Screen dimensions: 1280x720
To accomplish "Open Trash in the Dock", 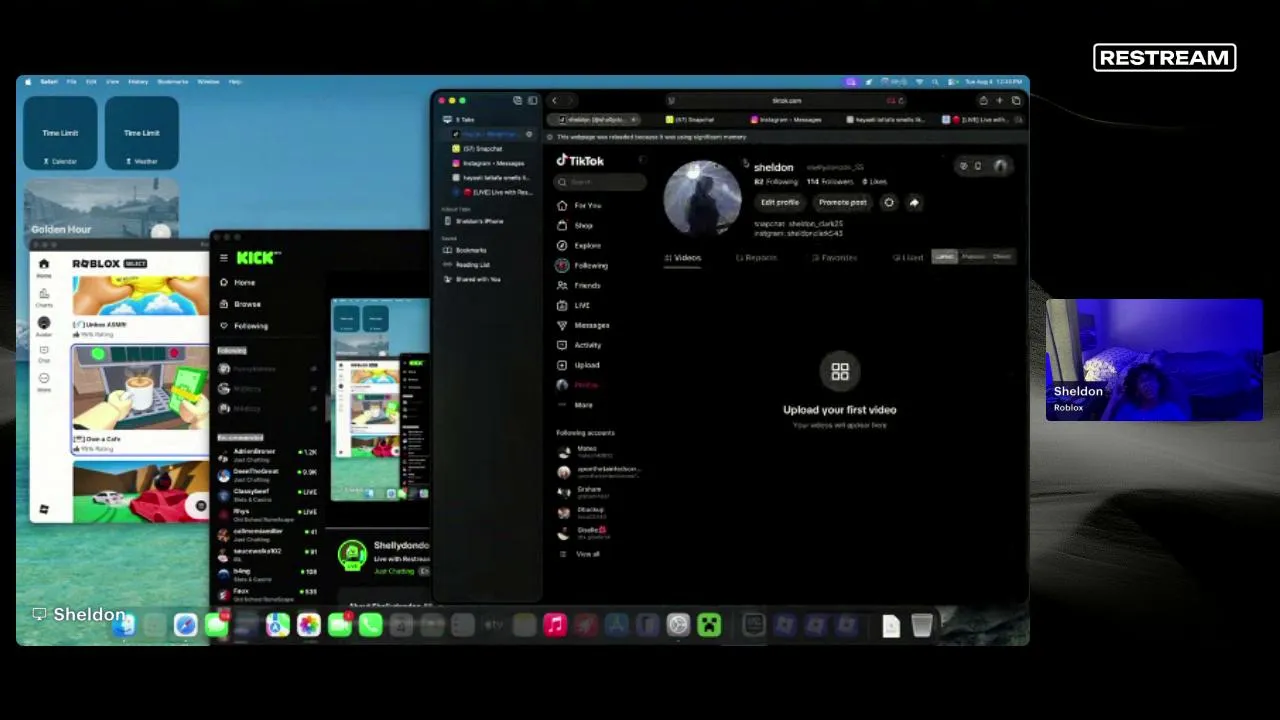I will point(922,626).
